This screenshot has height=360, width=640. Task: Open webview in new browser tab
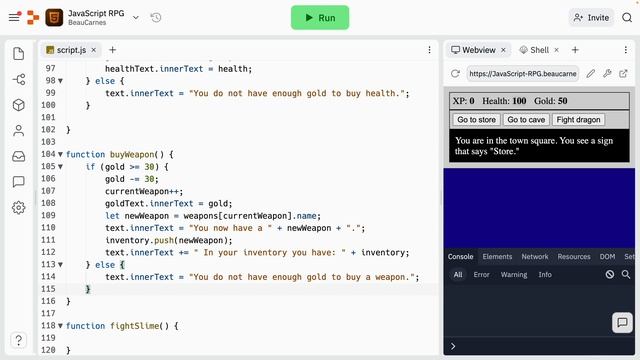(x=623, y=73)
